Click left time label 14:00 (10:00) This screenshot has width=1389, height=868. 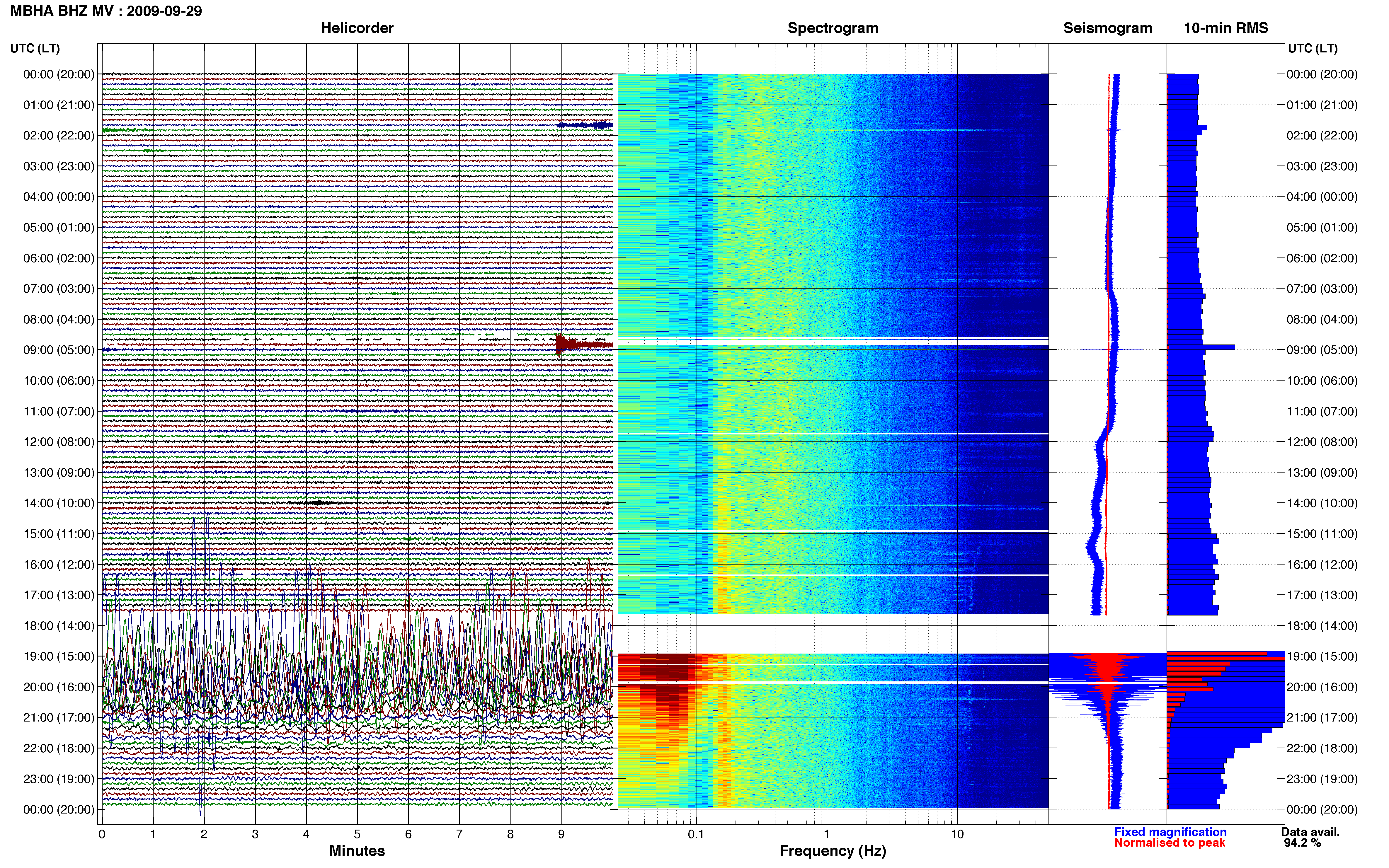pos(59,504)
